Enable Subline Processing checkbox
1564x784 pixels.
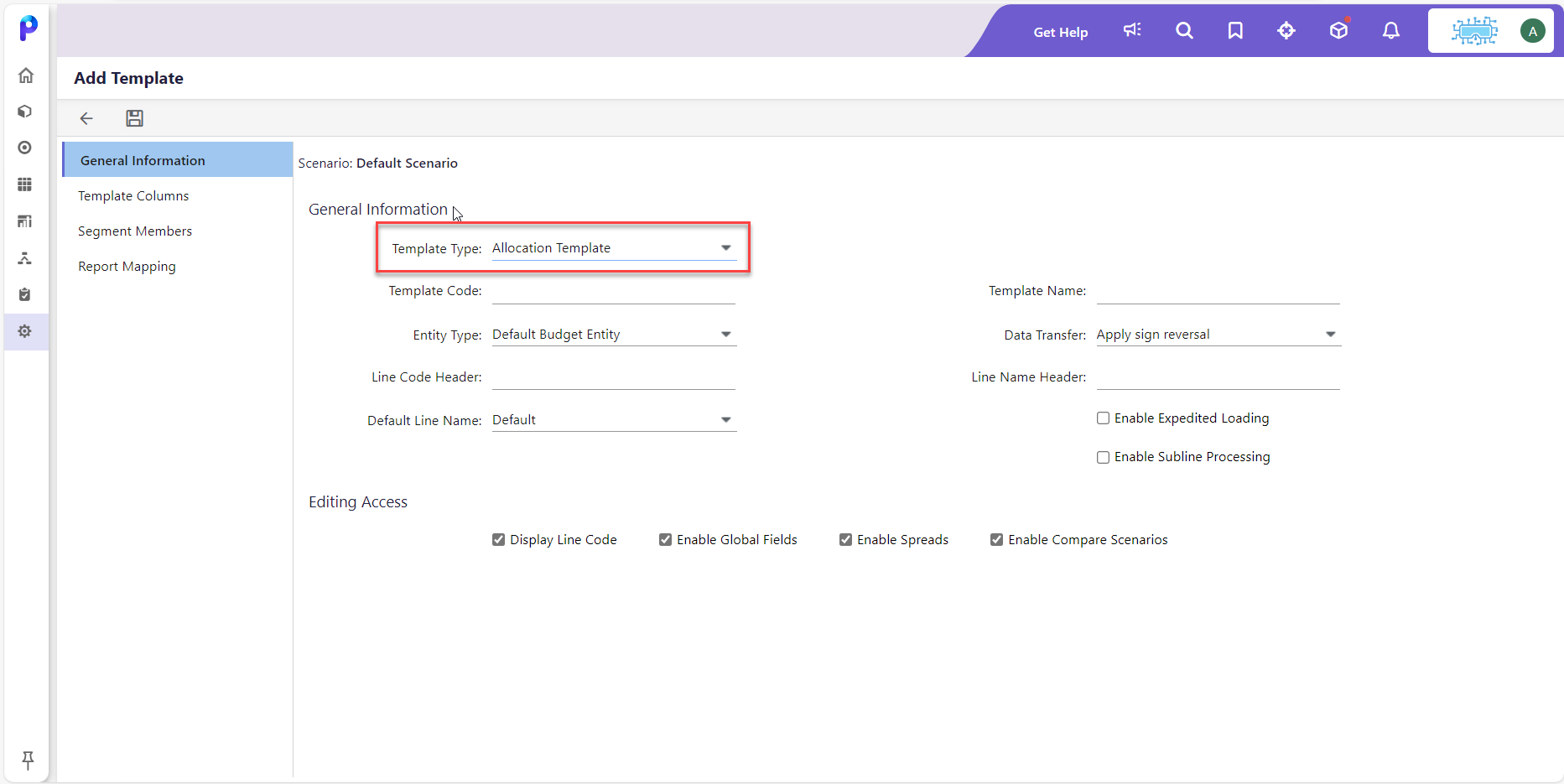(x=1104, y=457)
